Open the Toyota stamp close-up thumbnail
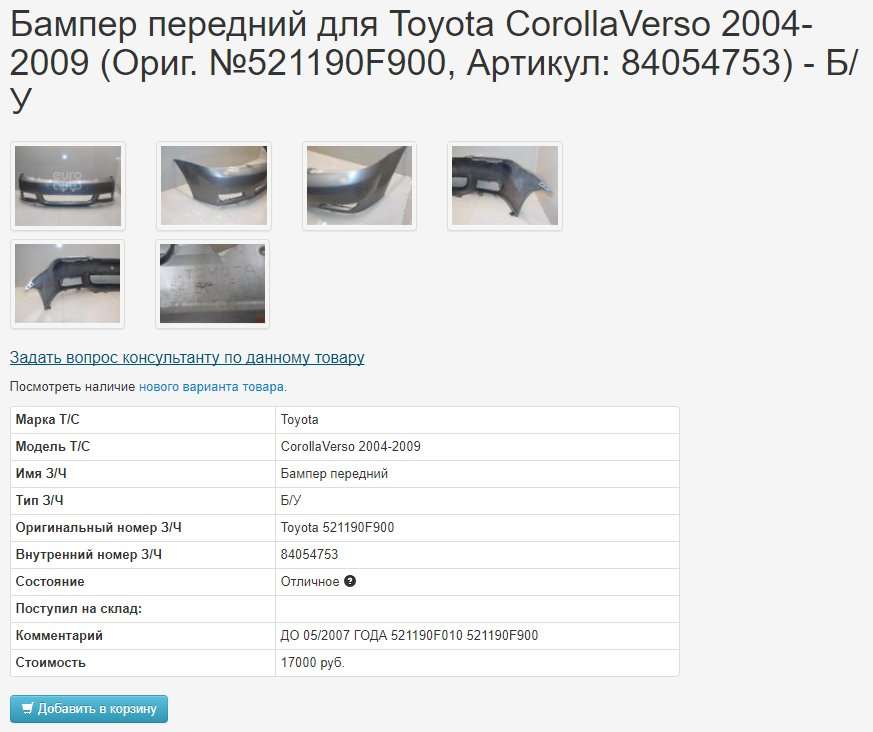Screen dimensions: 873x732 click(x=213, y=284)
